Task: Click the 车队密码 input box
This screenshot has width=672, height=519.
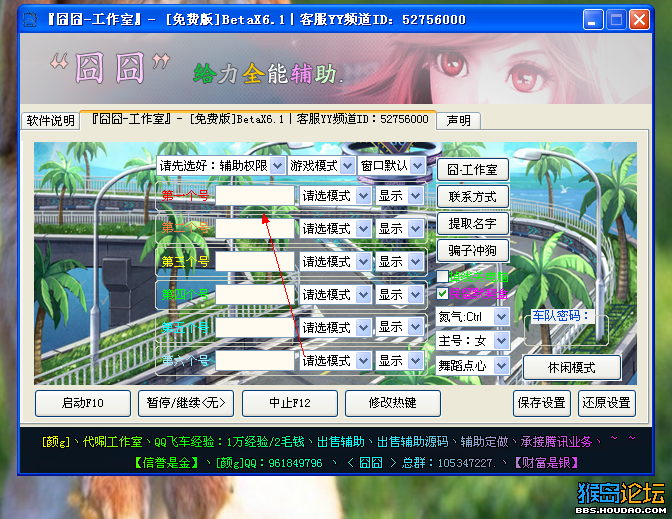Action: [x=566, y=332]
